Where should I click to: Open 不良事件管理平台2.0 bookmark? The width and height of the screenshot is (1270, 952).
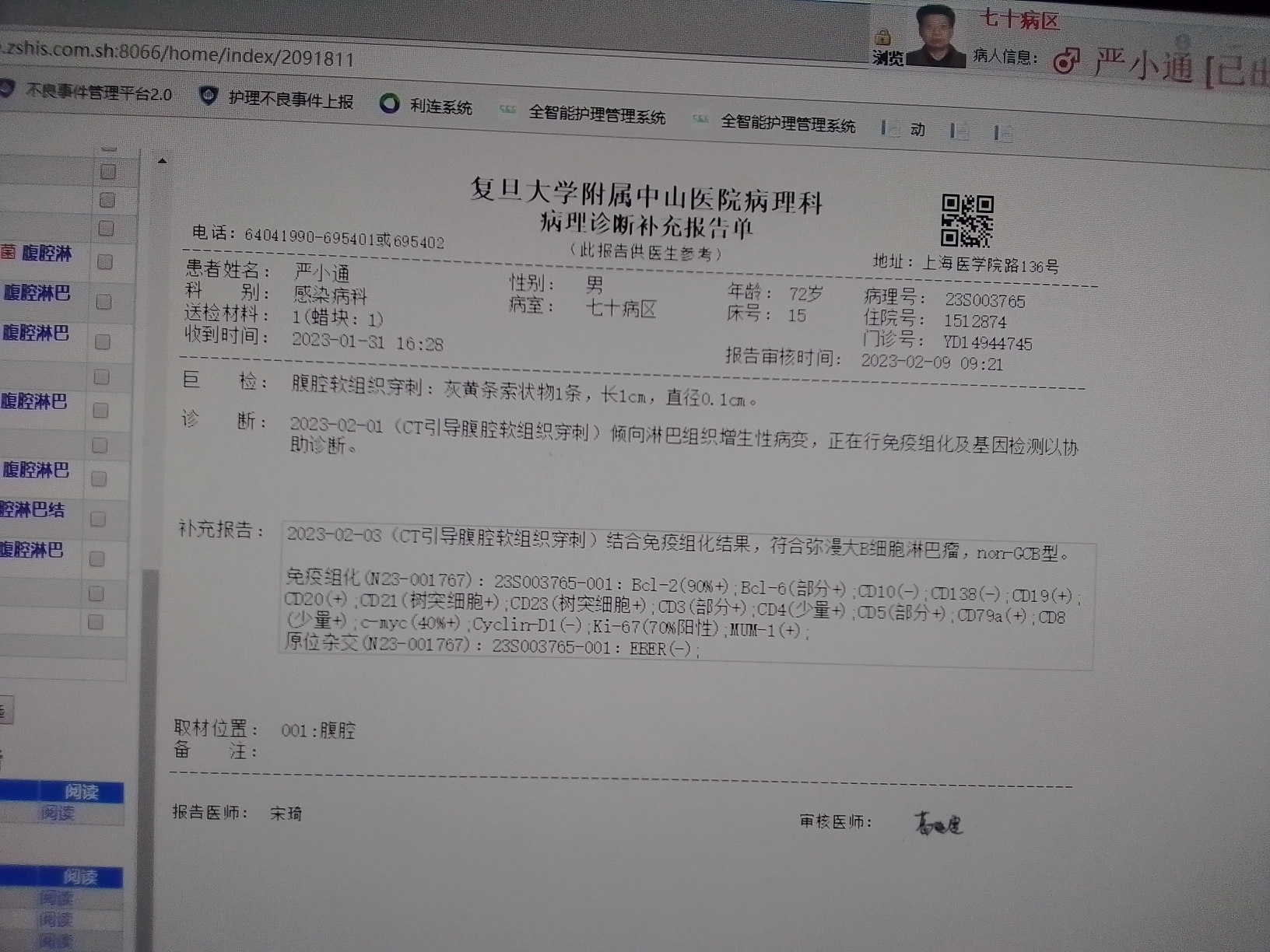98,93
